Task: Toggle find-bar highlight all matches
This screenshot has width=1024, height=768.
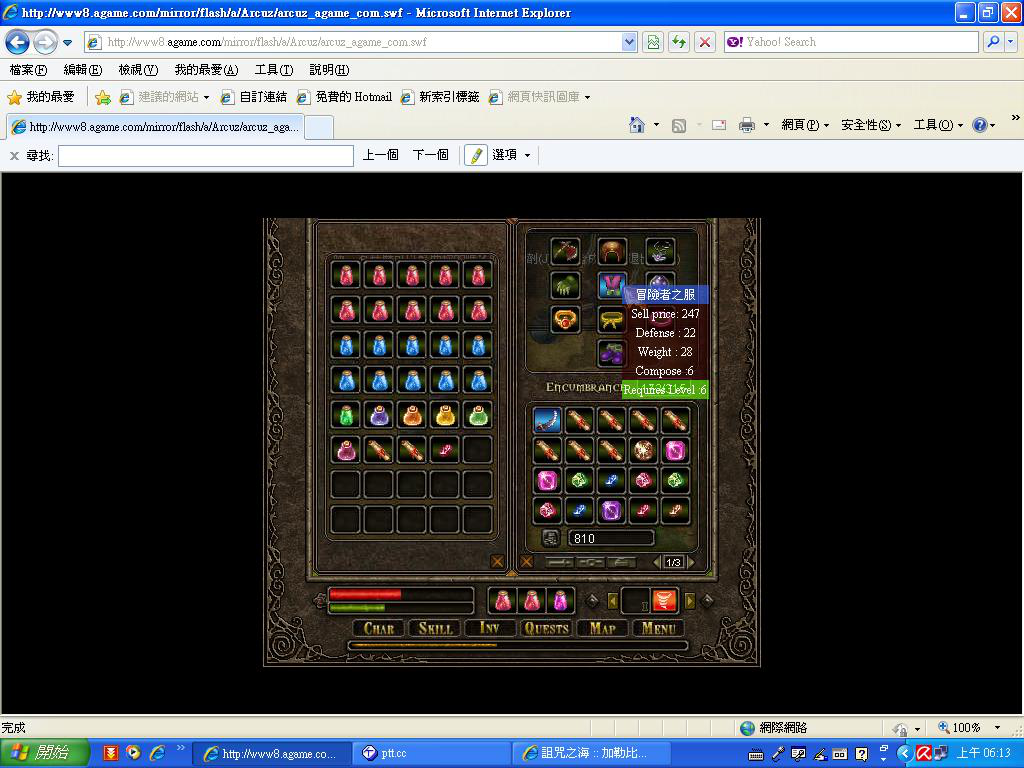Action: [x=476, y=155]
